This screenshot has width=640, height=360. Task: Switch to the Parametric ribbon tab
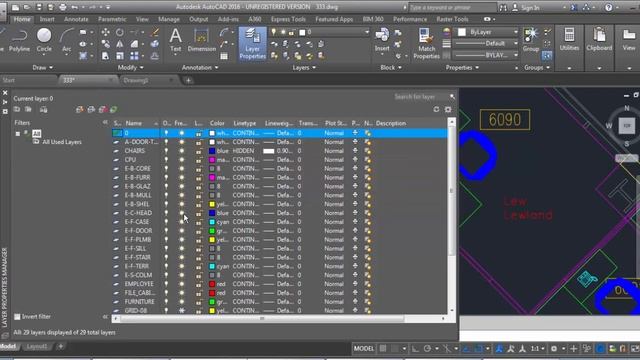click(112, 19)
